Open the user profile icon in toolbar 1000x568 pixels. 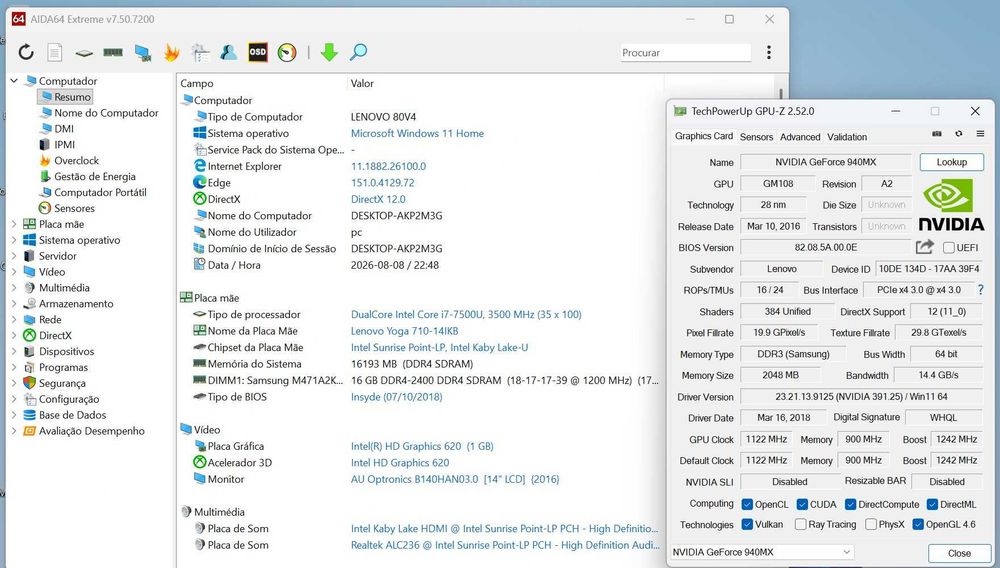228,52
